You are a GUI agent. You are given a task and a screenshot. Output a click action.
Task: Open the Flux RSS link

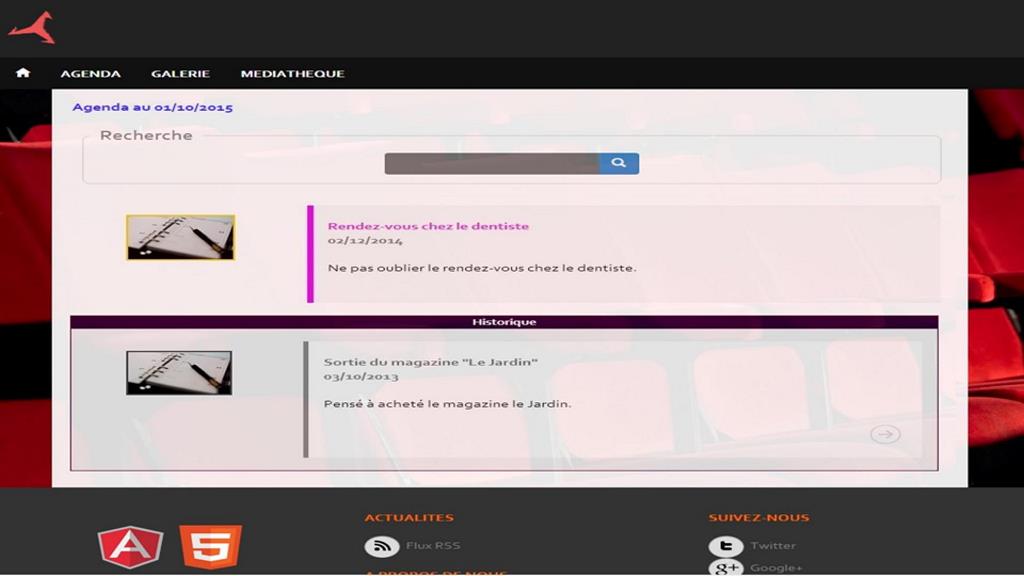tap(433, 545)
